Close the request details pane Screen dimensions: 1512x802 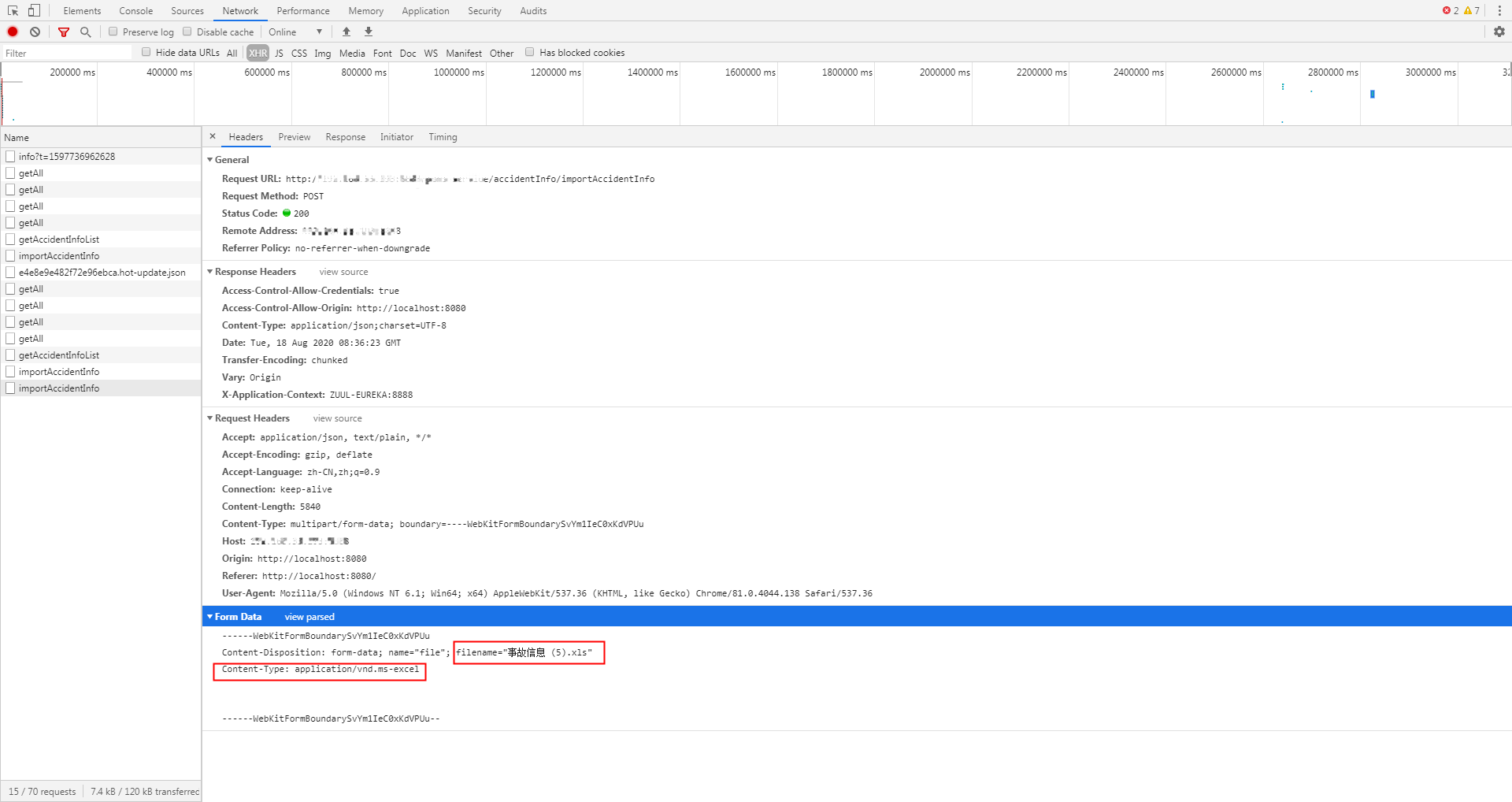pos(213,136)
